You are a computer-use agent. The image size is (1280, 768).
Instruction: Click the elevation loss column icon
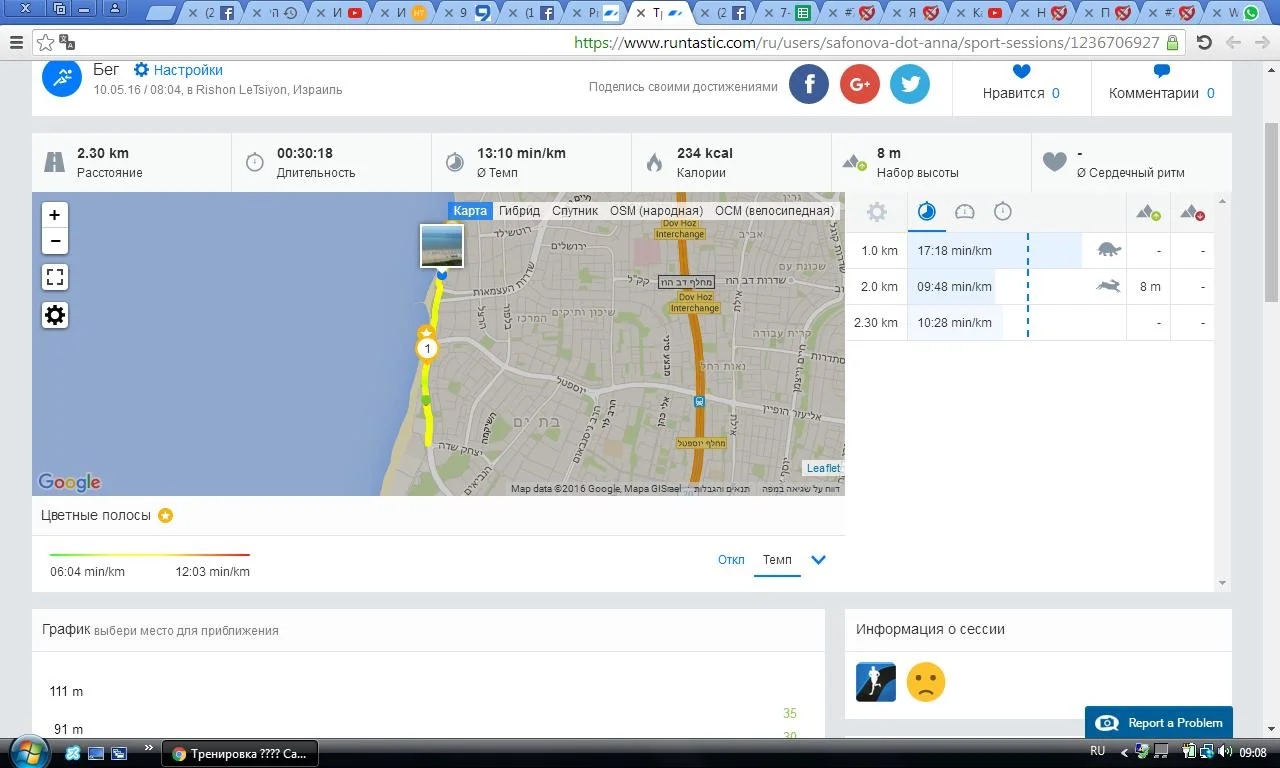pyautogui.click(x=1192, y=213)
